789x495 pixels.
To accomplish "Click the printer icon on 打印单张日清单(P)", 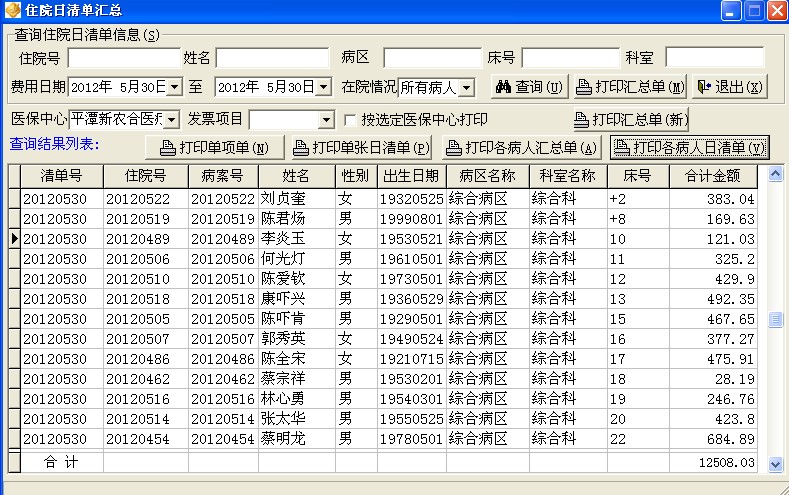I will (300, 148).
